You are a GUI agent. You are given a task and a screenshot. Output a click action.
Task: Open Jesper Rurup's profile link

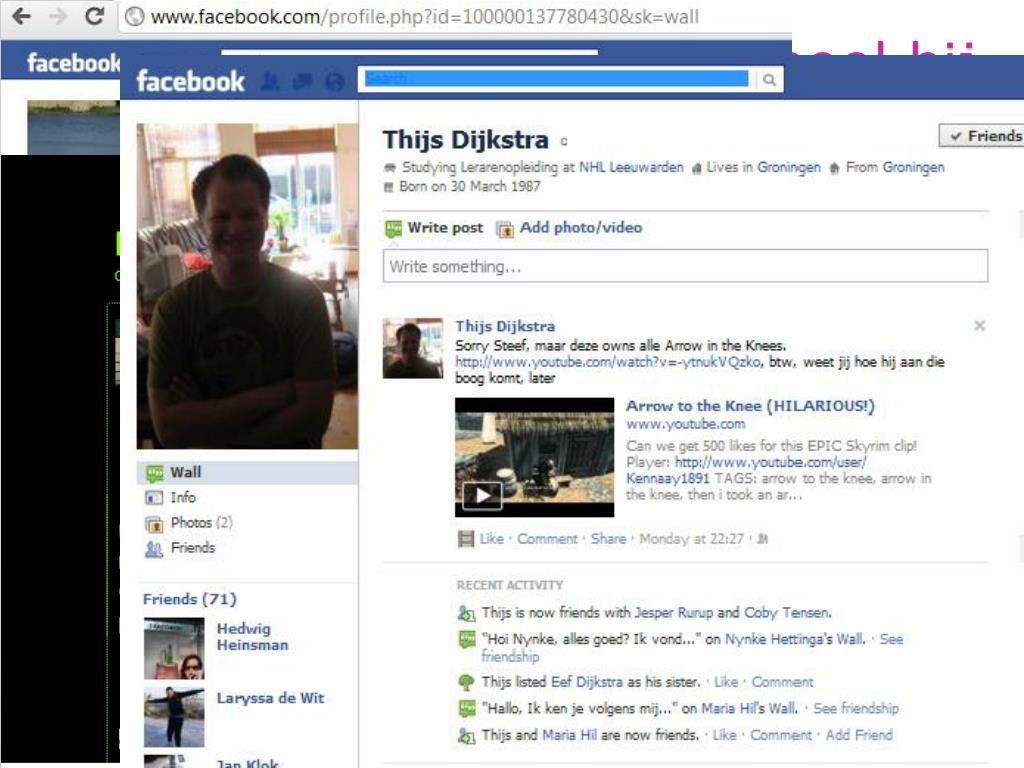pyautogui.click(x=673, y=613)
